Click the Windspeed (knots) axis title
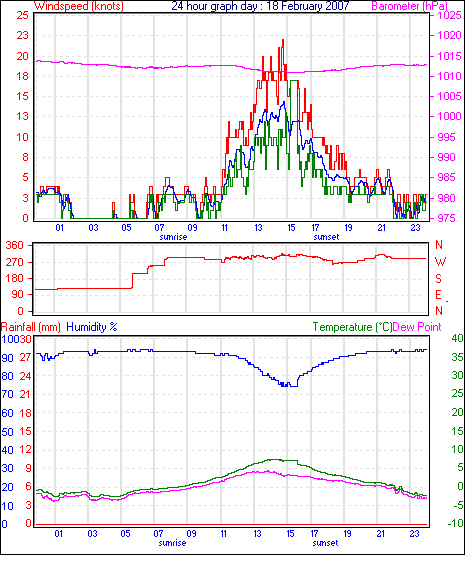 tap(79, 6)
